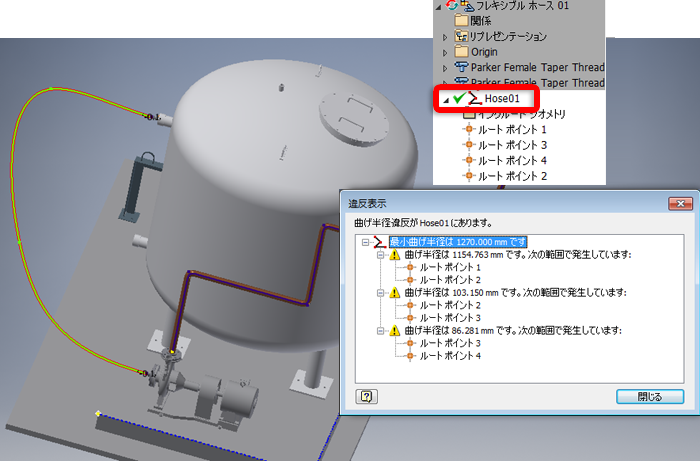Click the route icon beside 最小曲げ半径 row
The image size is (700, 461).
coord(379,242)
